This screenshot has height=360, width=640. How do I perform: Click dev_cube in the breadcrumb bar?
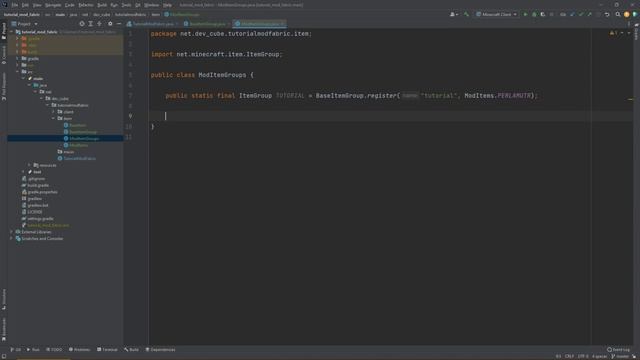click(101, 15)
